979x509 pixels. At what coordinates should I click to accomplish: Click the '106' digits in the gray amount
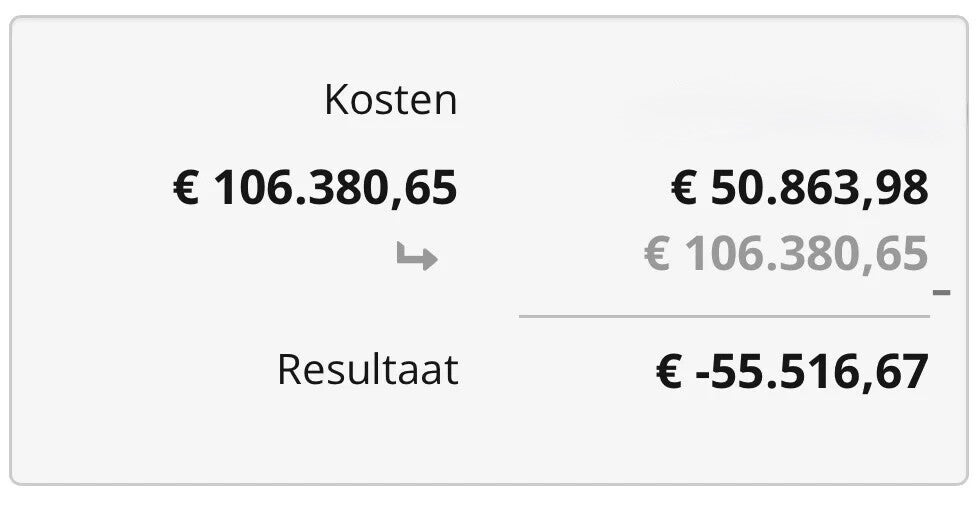coord(716,254)
